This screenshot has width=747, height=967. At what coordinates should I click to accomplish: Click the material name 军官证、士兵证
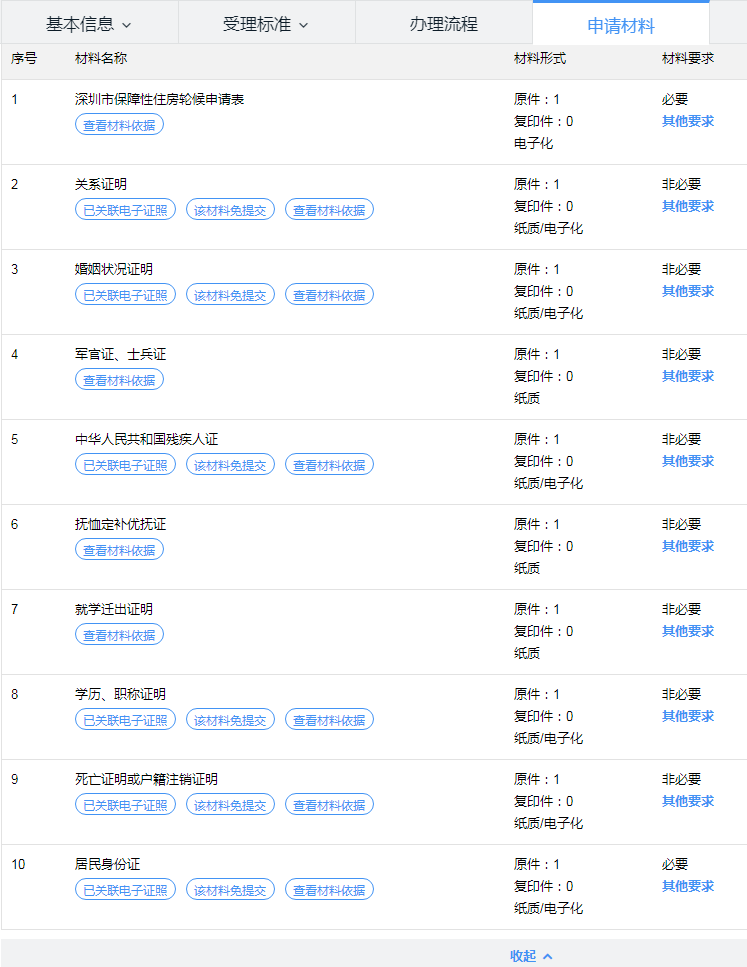pyautogui.click(x=120, y=355)
